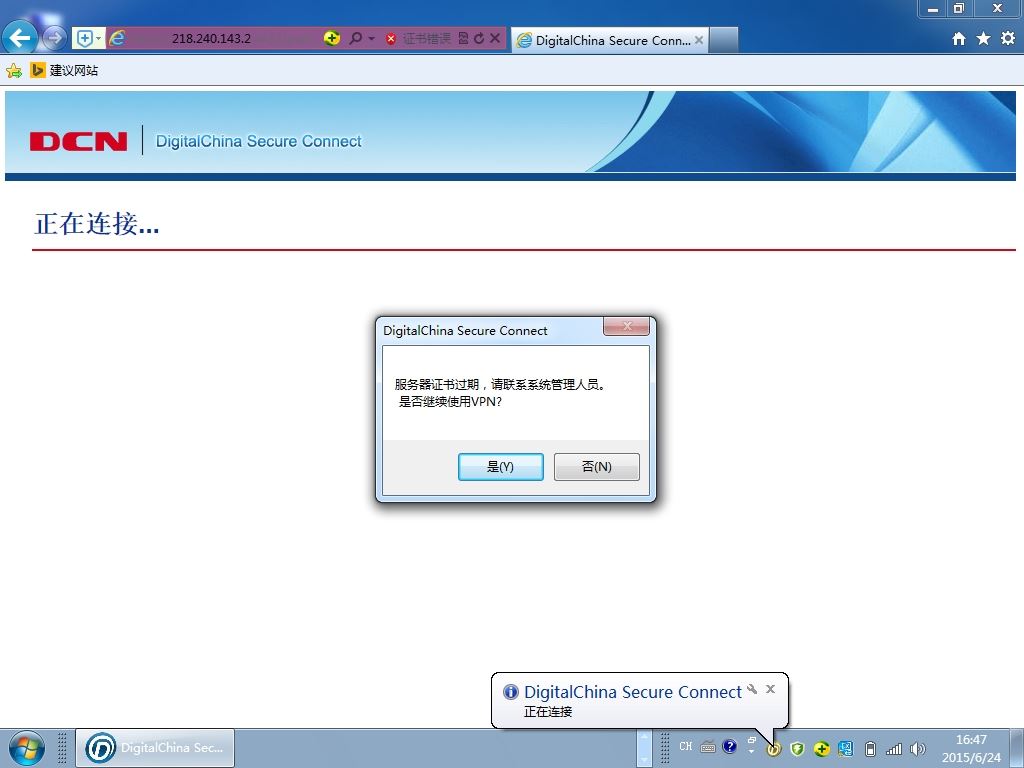Click the IE Home icon

tap(959, 39)
